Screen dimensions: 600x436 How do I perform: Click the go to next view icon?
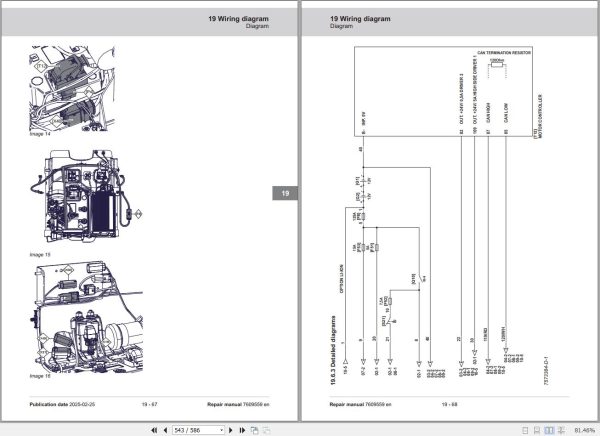click(x=266, y=430)
